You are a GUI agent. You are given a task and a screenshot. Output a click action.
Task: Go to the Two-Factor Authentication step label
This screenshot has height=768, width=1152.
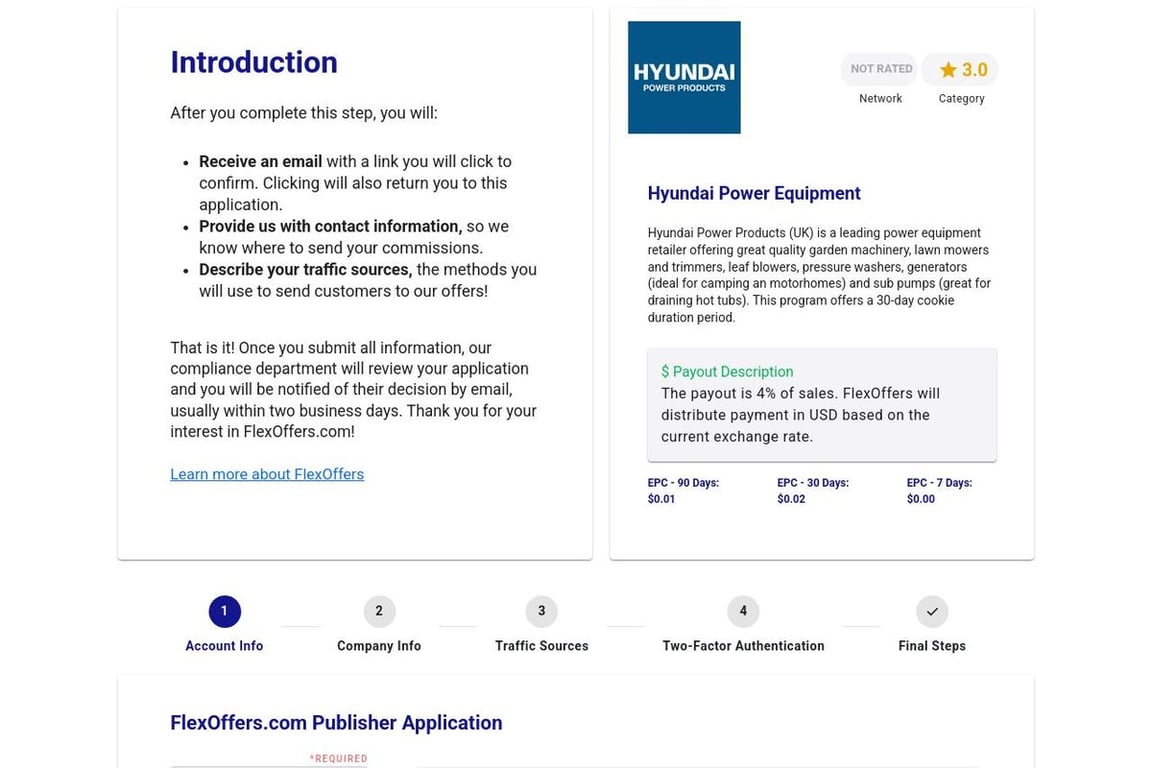[x=744, y=646]
